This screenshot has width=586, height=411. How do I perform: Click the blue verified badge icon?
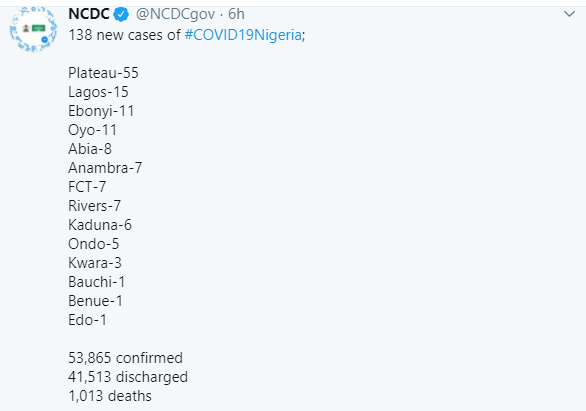(x=121, y=15)
